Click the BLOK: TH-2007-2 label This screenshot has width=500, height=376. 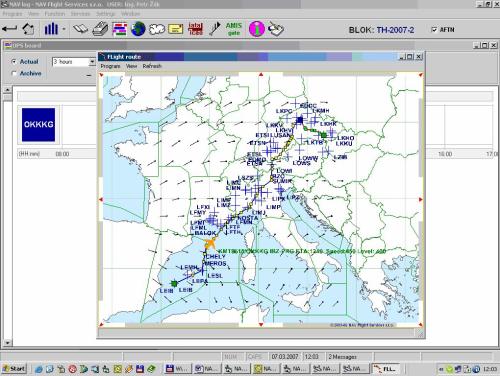381,30
